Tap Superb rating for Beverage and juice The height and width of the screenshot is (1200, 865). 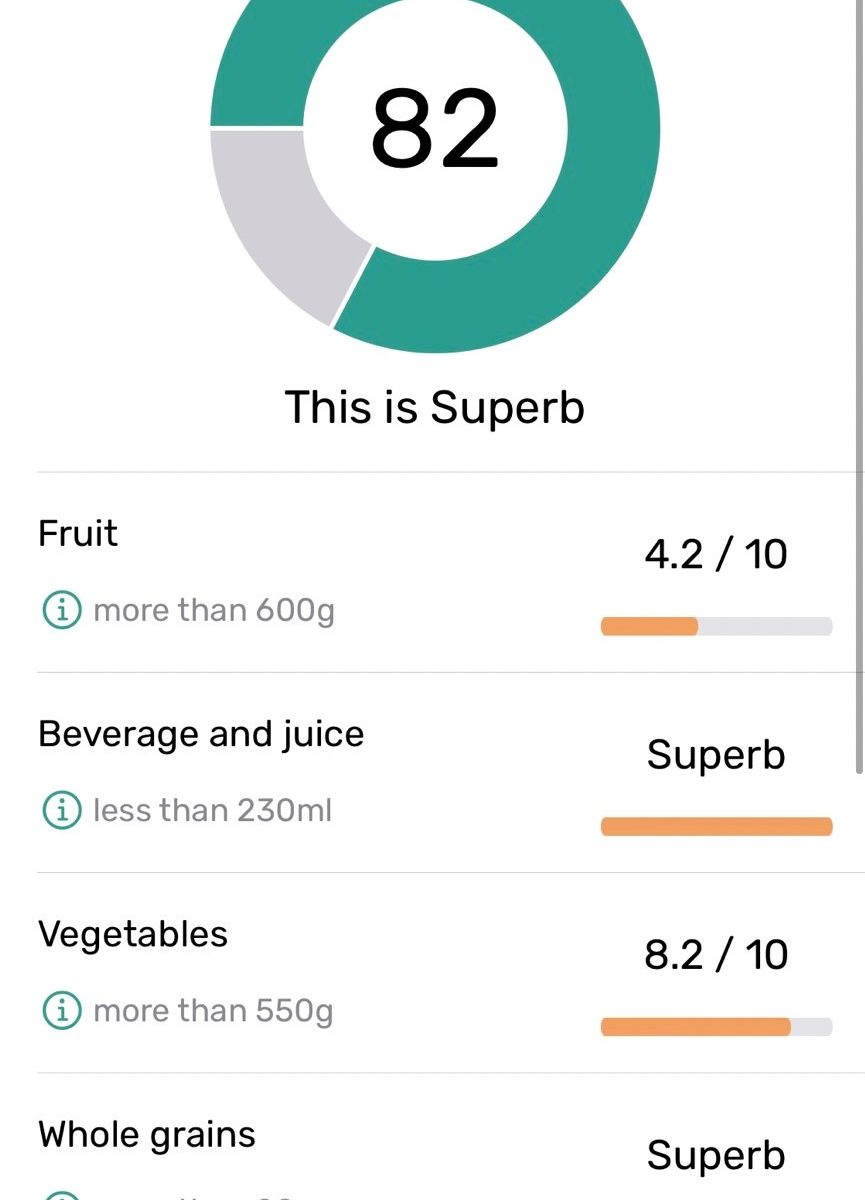click(716, 755)
